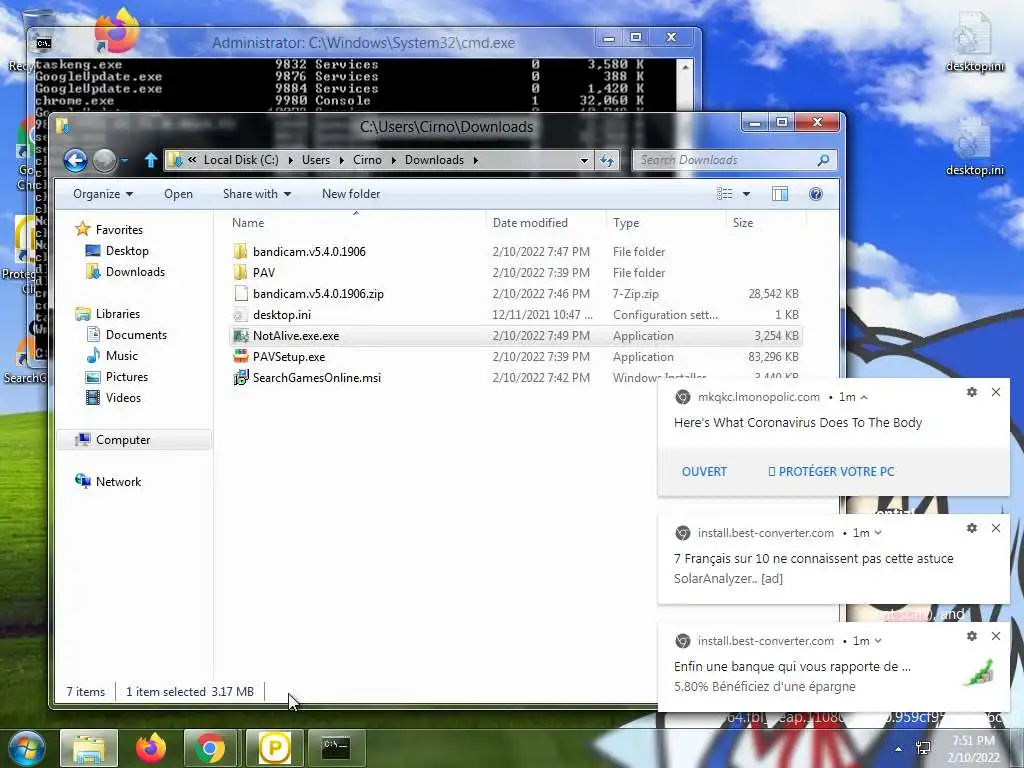Click OUVERT in coronavirus notification
The height and width of the screenshot is (768, 1024).
pos(704,472)
